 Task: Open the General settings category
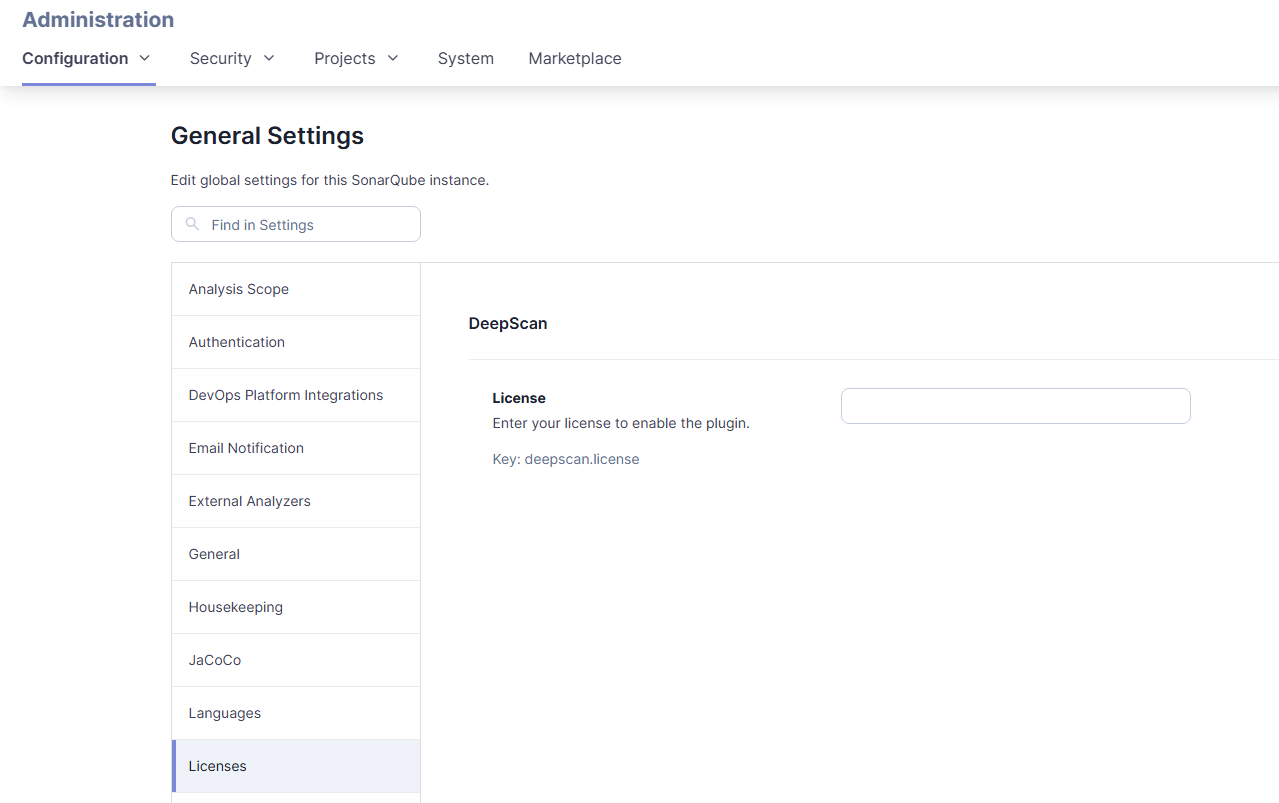[296, 554]
